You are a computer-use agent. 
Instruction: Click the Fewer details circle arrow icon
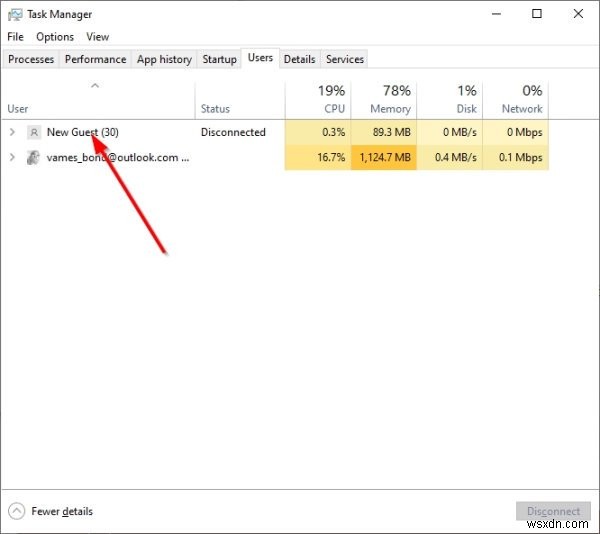[x=16, y=511]
